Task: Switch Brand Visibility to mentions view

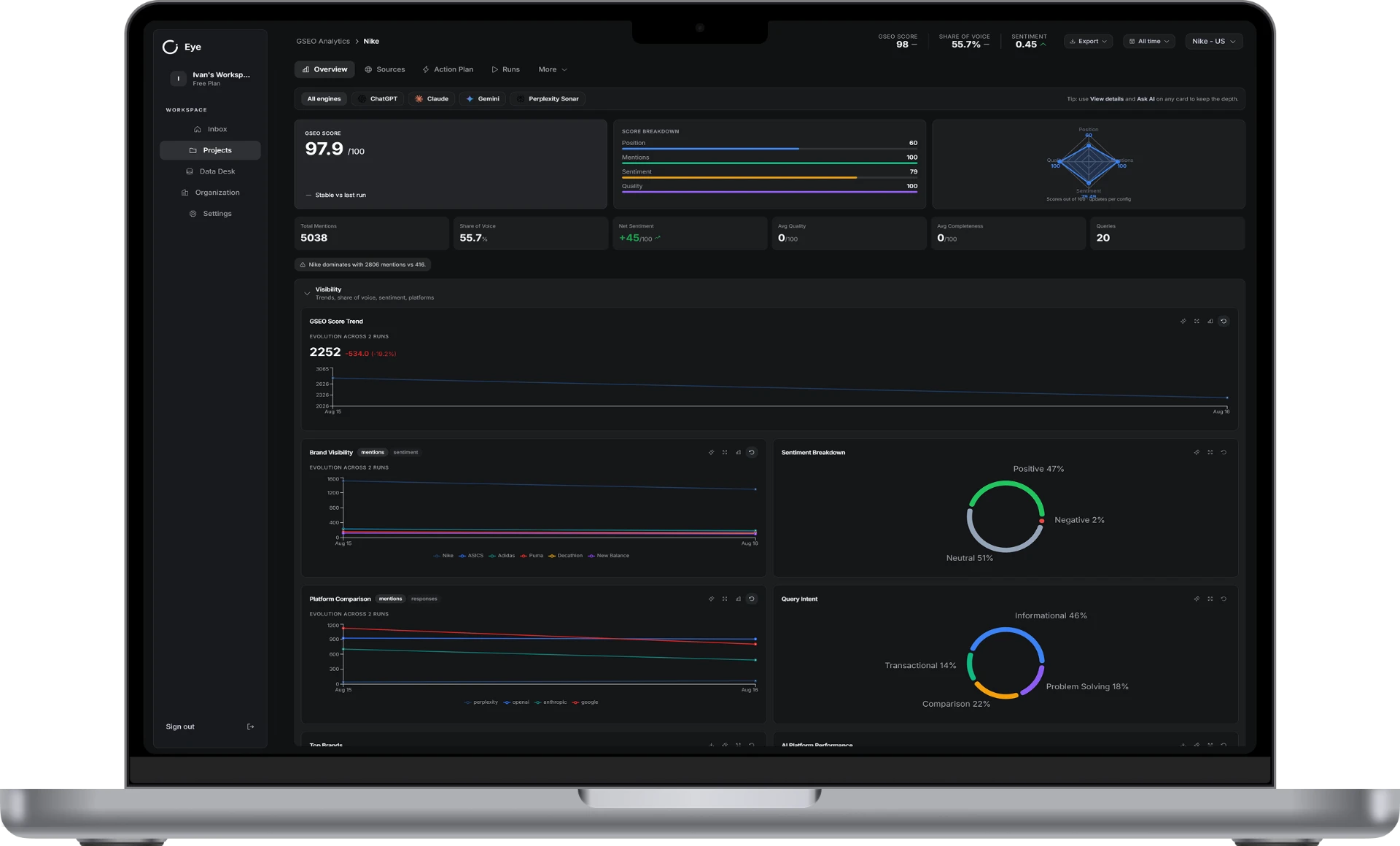Action: tap(373, 452)
